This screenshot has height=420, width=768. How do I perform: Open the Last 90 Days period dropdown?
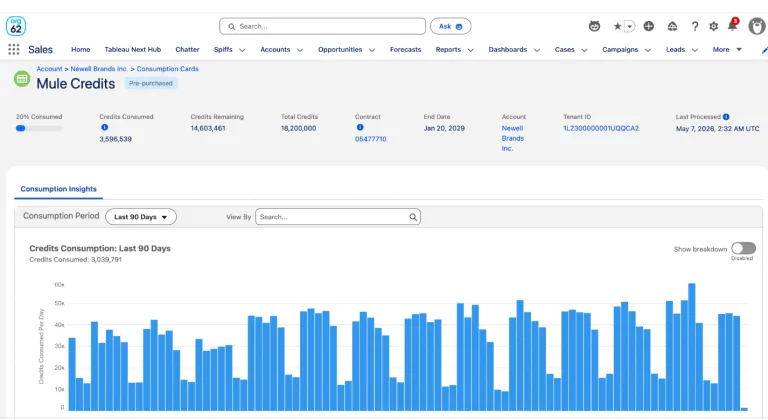[x=141, y=217]
